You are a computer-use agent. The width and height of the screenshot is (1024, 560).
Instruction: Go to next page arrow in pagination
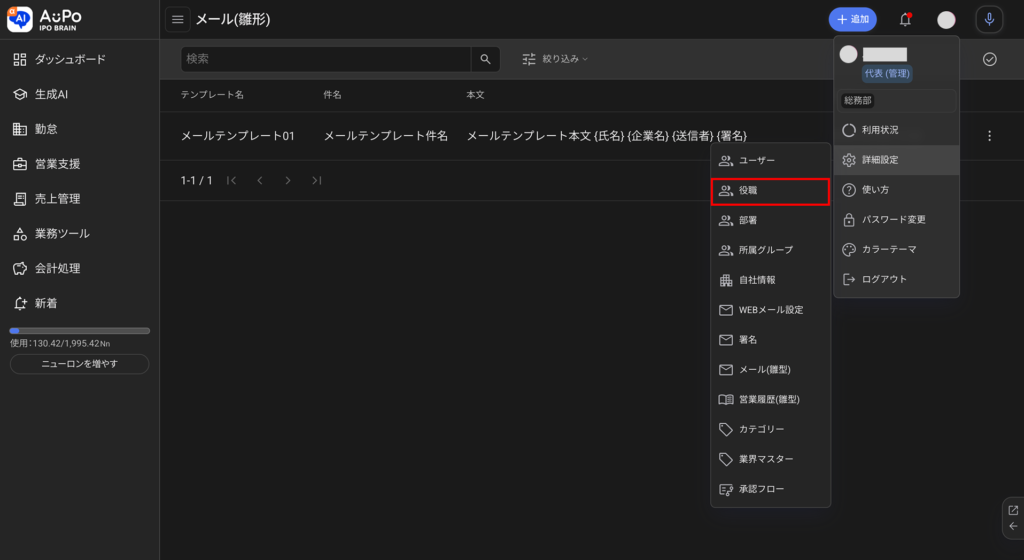(x=288, y=181)
